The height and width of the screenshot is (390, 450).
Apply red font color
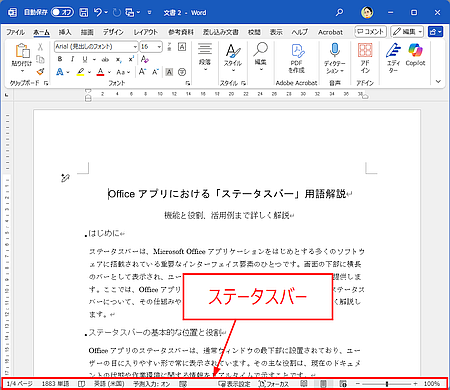click(x=100, y=72)
